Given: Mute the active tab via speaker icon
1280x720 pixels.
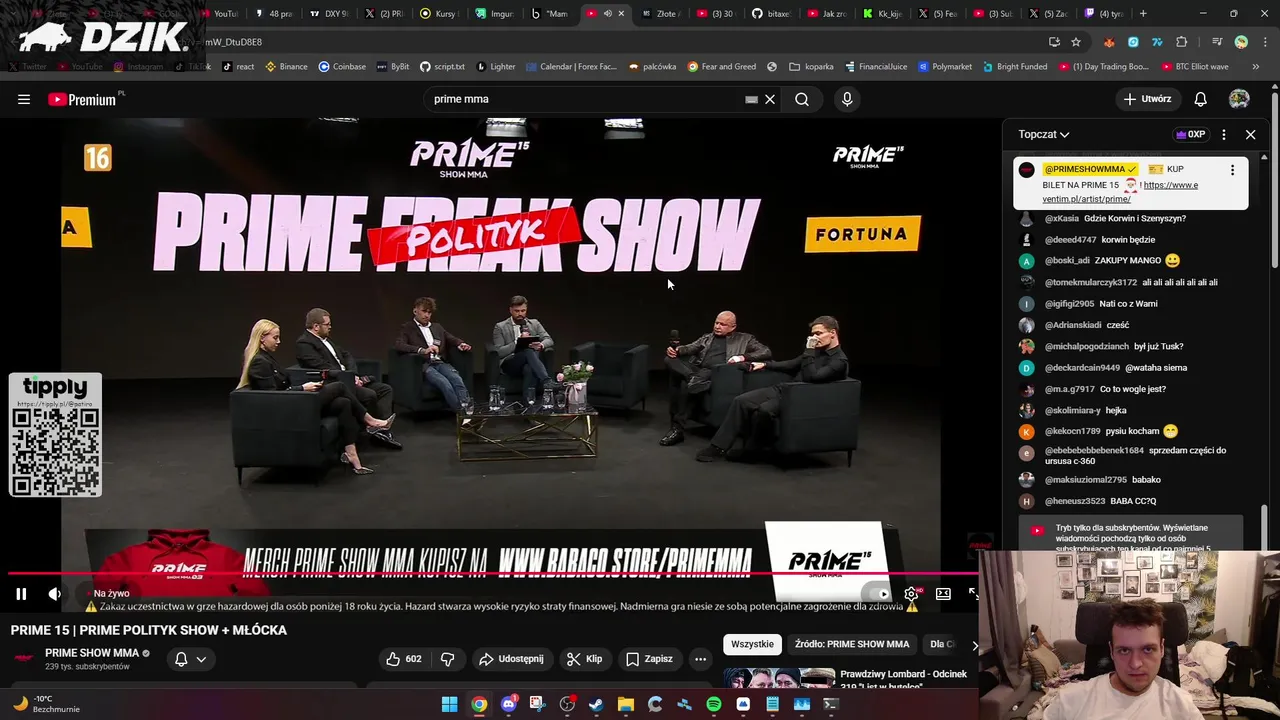Looking at the screenshot, I should point(607,14).
